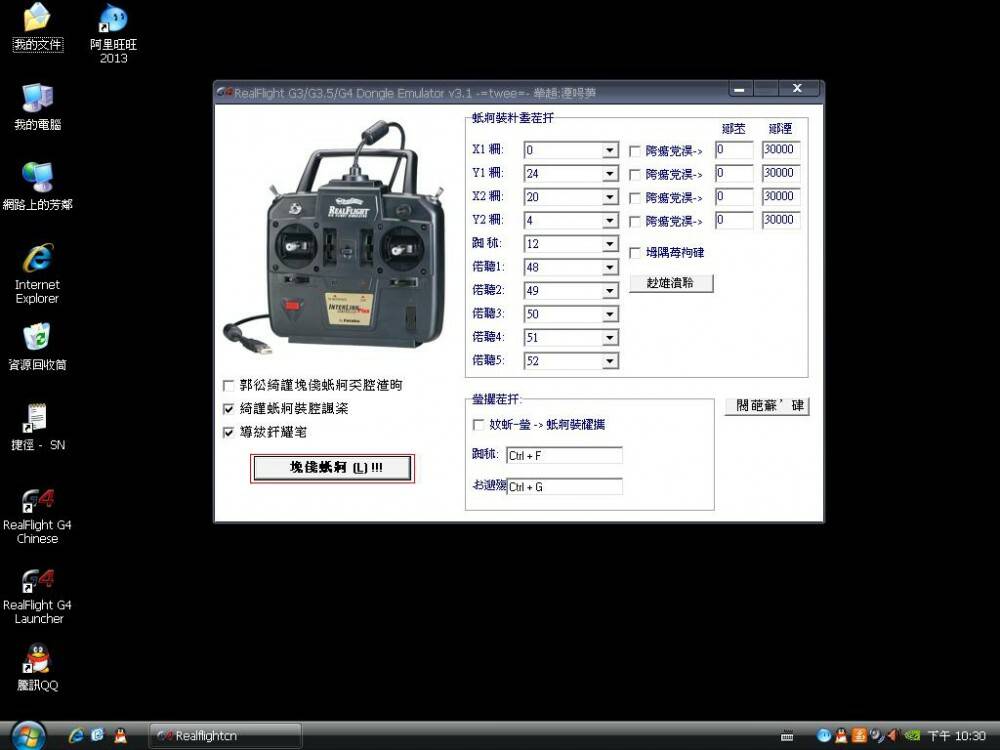
Task: Launch Internet Explorer from quick launch bar
Action: coord(76,735)
